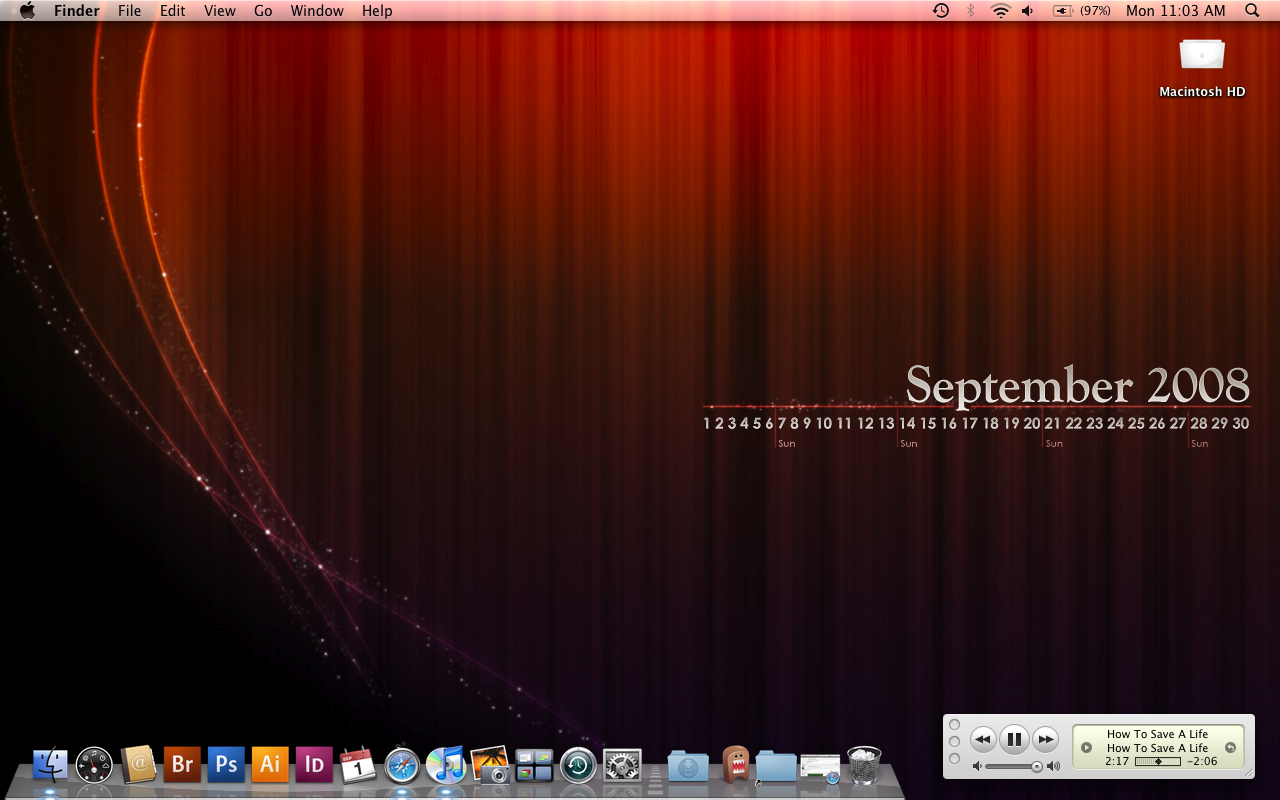Open the Finder menu

76,10
